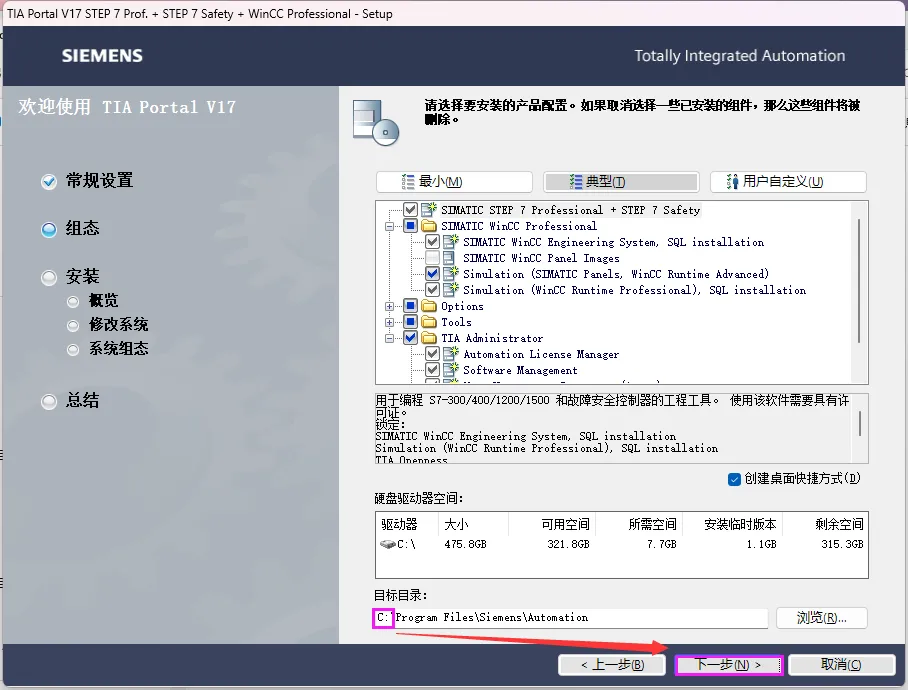Select tree row 'Automation License Manager'
The height and width of the screenshot is (690, 908).
point(541,354)
